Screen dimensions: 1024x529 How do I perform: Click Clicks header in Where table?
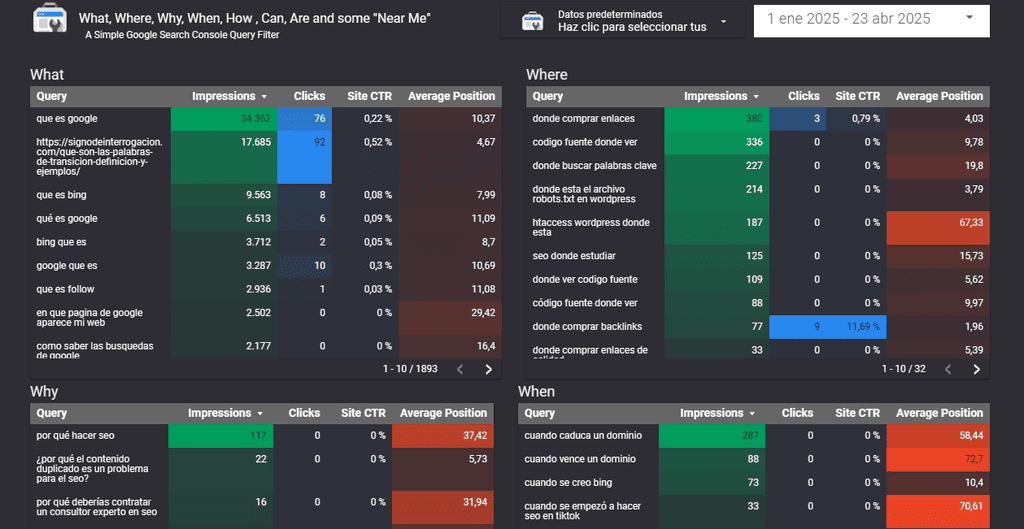[x=804, y=96]
